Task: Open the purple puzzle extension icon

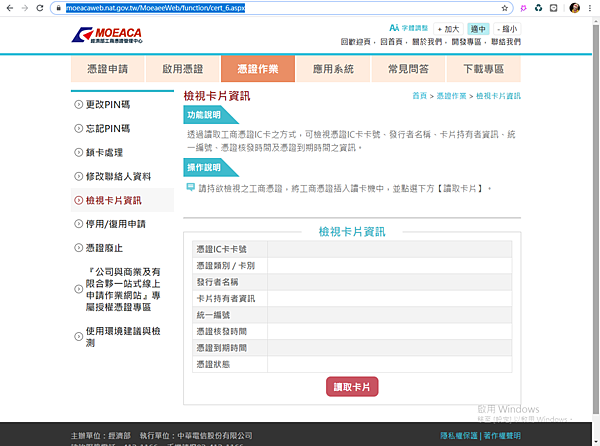Action: 523,8
